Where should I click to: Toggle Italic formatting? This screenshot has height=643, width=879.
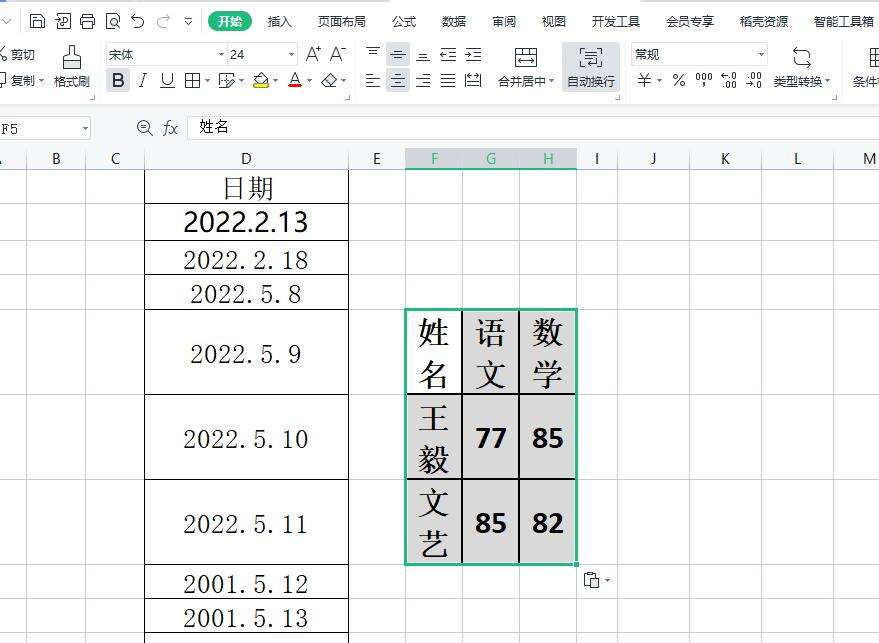click(x=143, y=80)
